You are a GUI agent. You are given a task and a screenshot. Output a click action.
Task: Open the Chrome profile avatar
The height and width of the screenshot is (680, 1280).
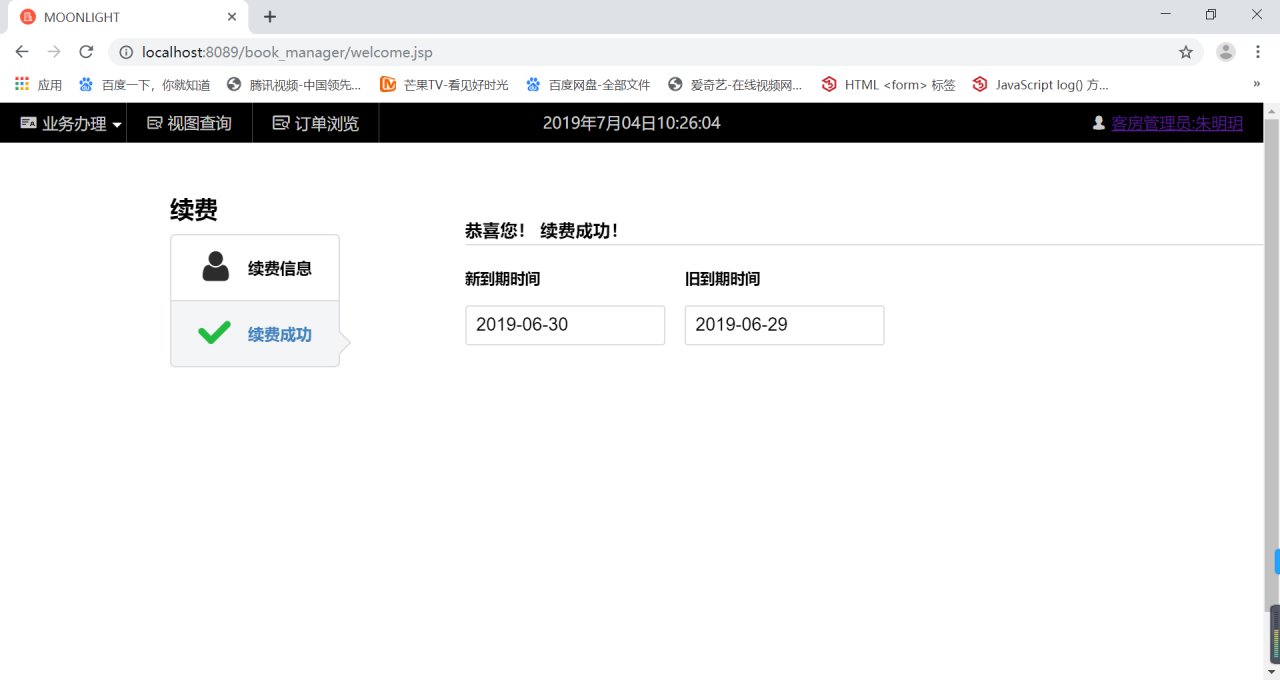tap(1226, 52)
